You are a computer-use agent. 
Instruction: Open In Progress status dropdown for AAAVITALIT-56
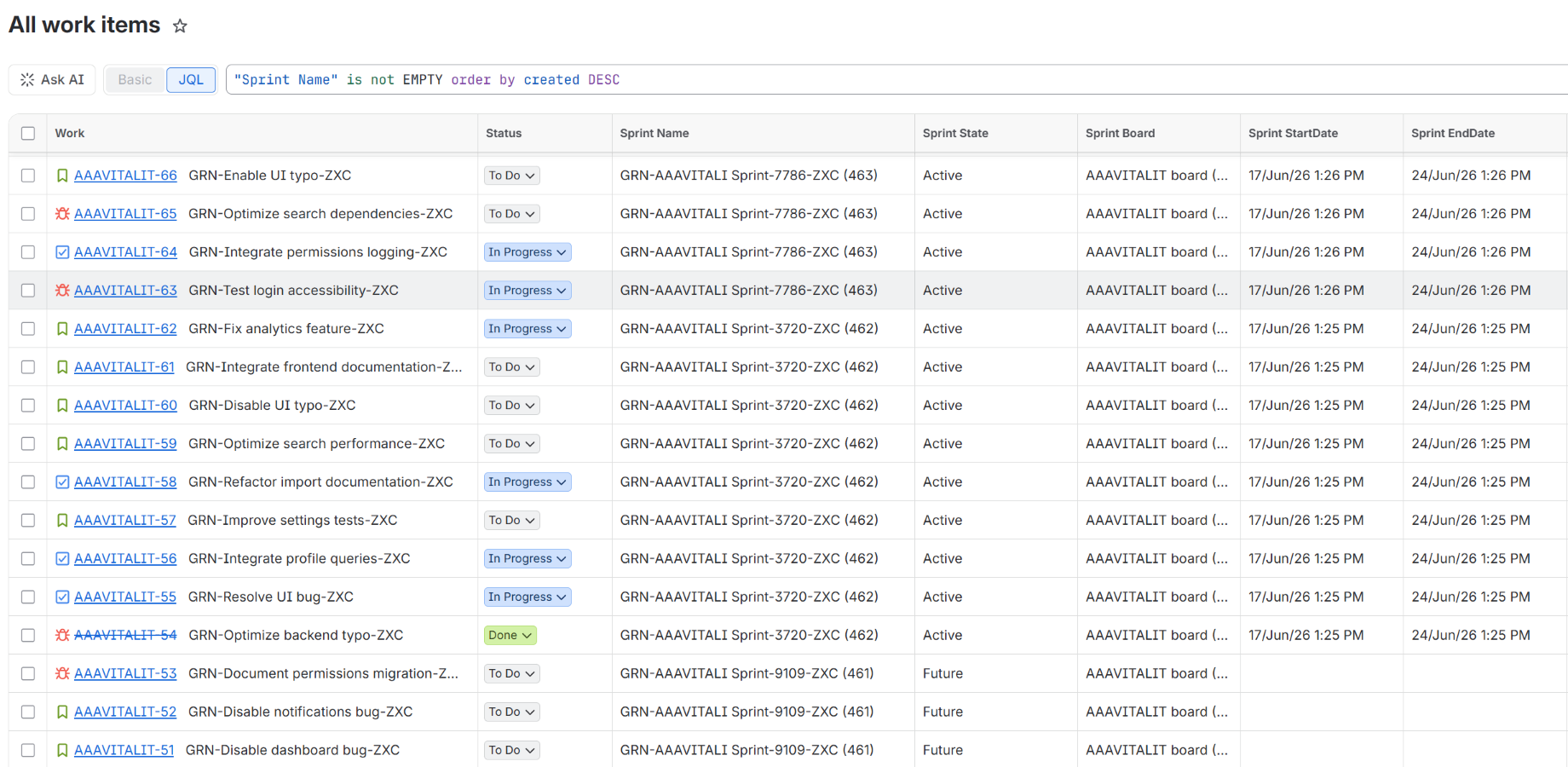pos(527,559)
